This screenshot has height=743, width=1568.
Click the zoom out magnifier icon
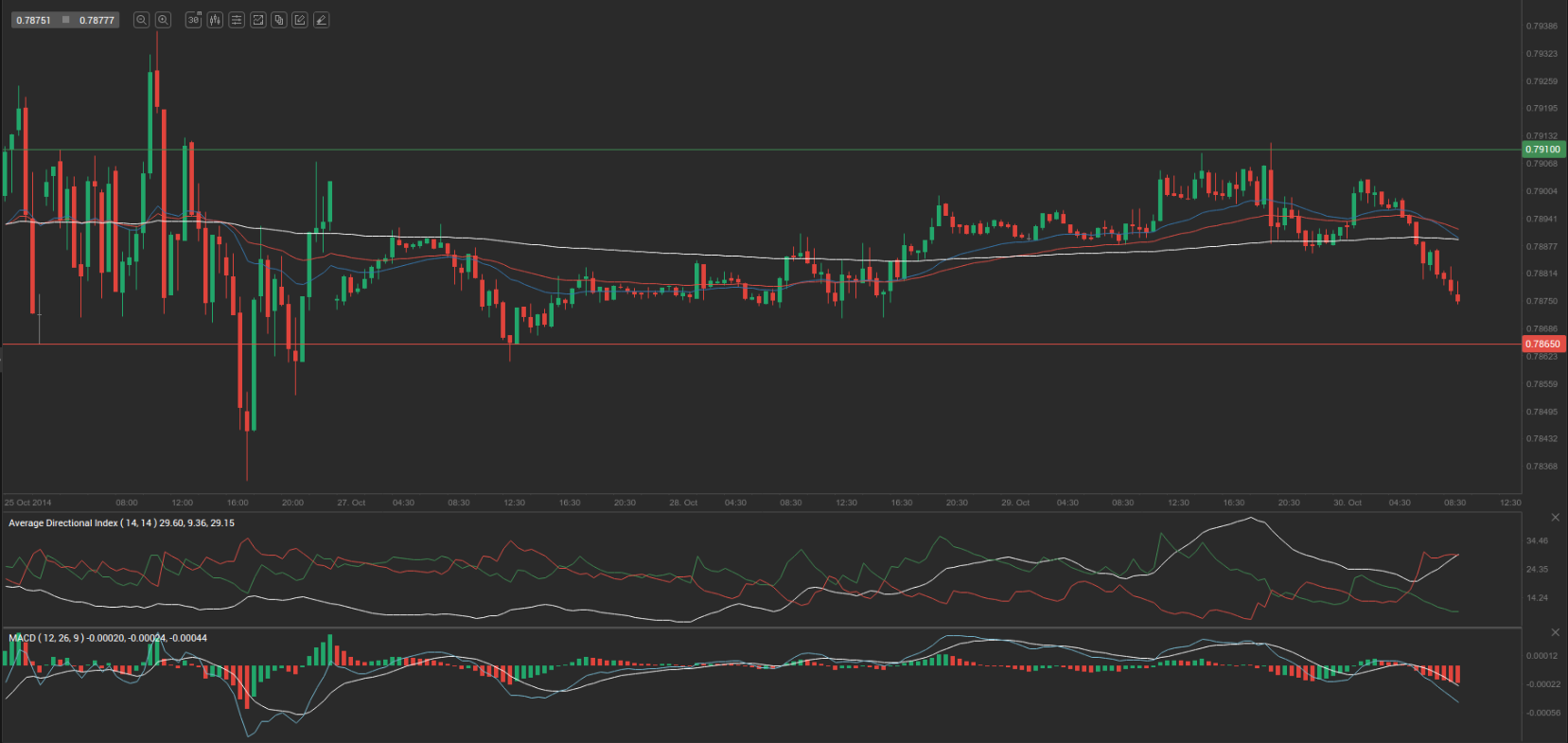141,20
